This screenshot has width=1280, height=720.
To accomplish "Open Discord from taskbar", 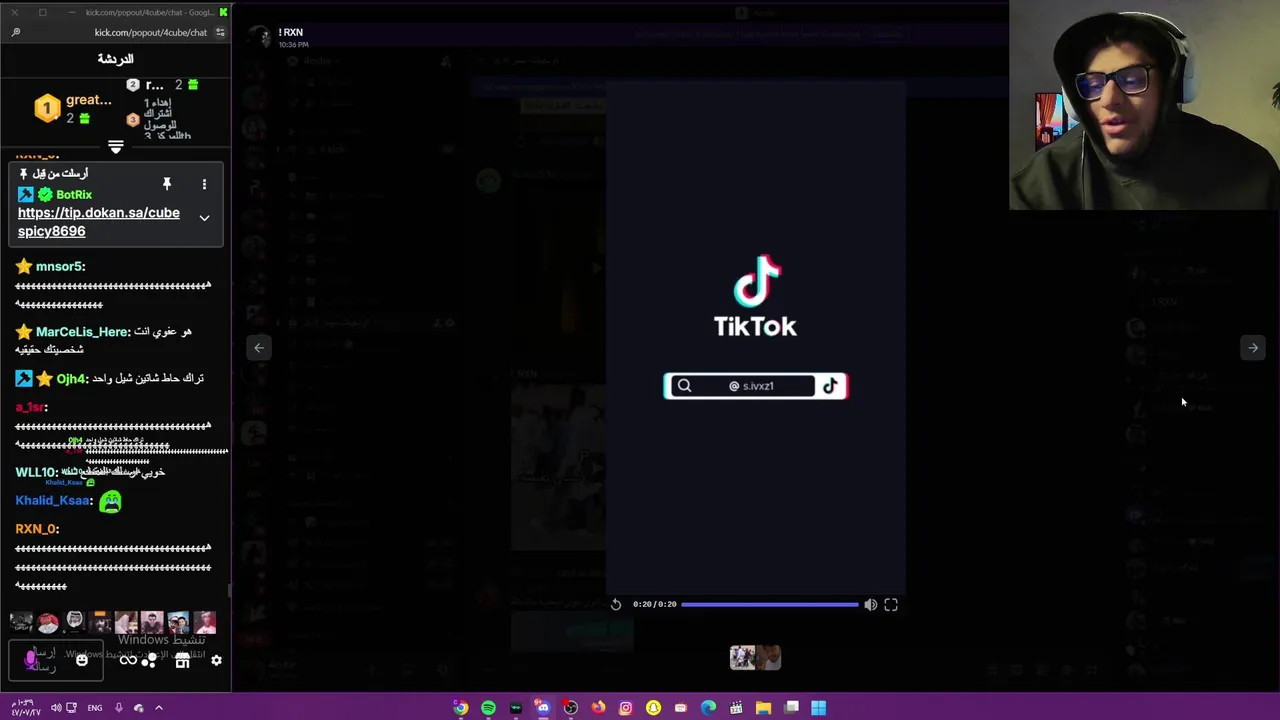I will (x=542, y=708).
